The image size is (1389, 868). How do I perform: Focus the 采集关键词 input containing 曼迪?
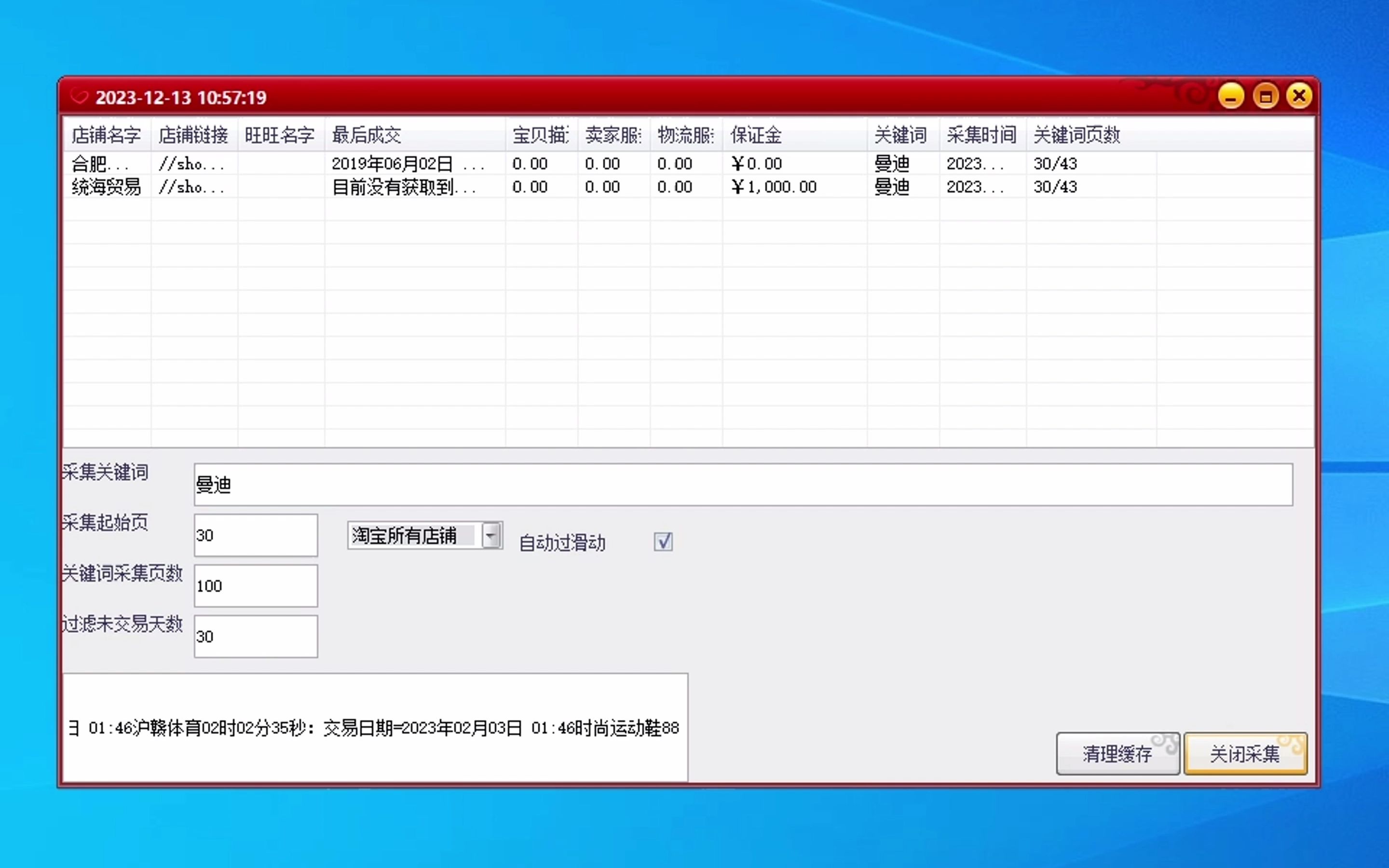tap(743, 485)
